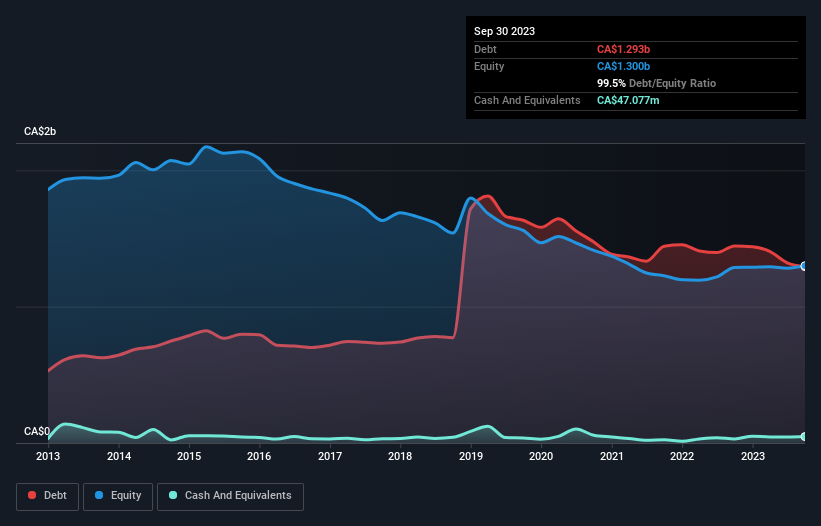821x526 pixels.
Task: Select the 2015 x-axis label
Action: coord(189,456)
